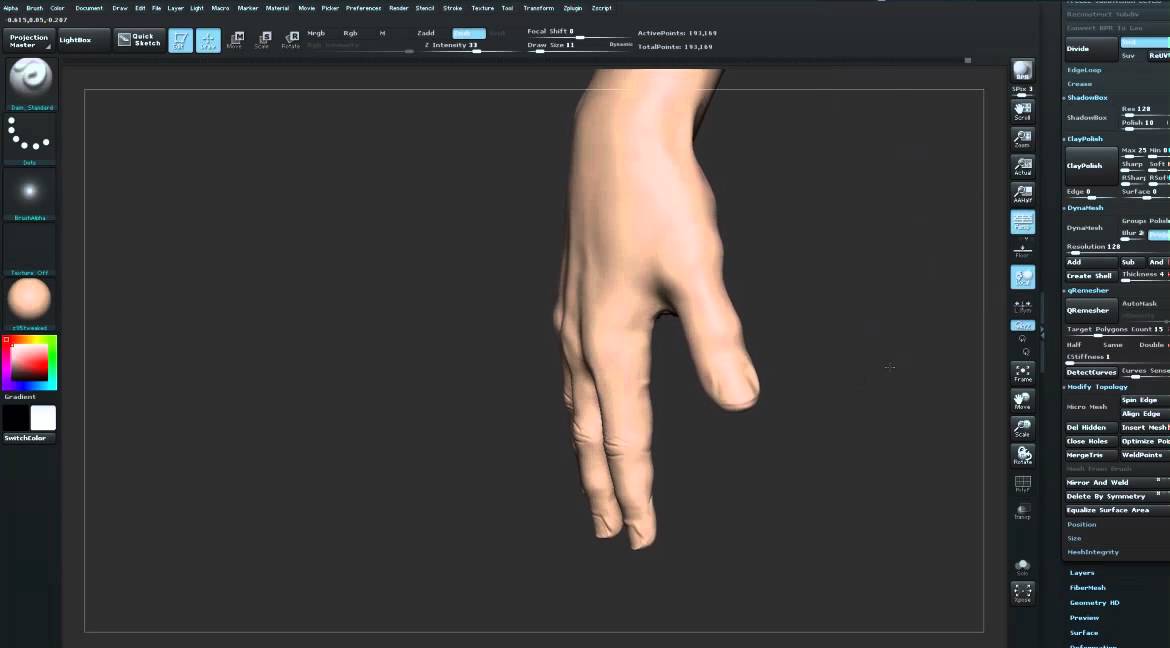The height and width of the screenshot is (648, 1170).
Task: Click the Del Hidden button
Action: [x=1091, y=428]
